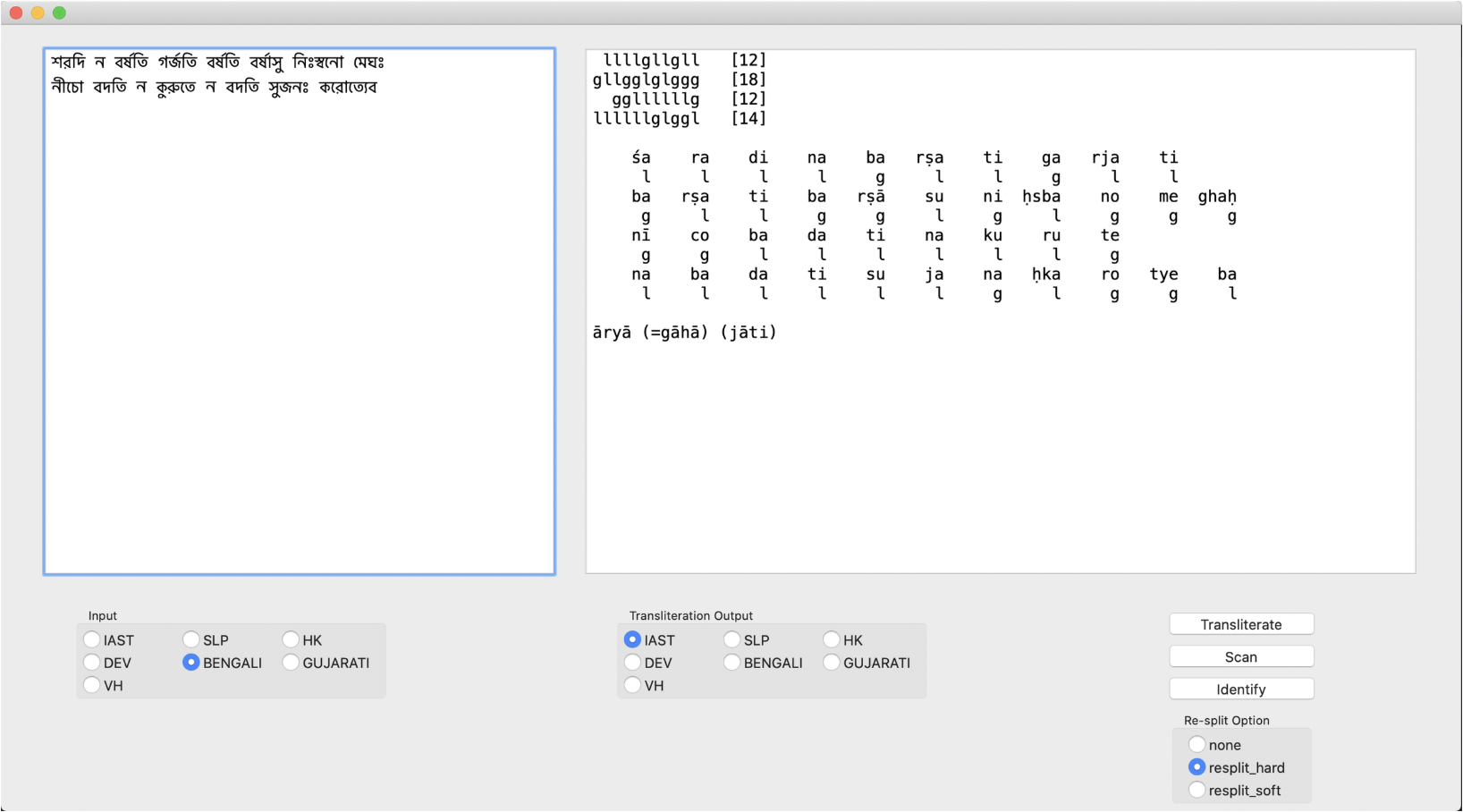Enable VH as the input format
1463x812 pixels.
[92, 684]
